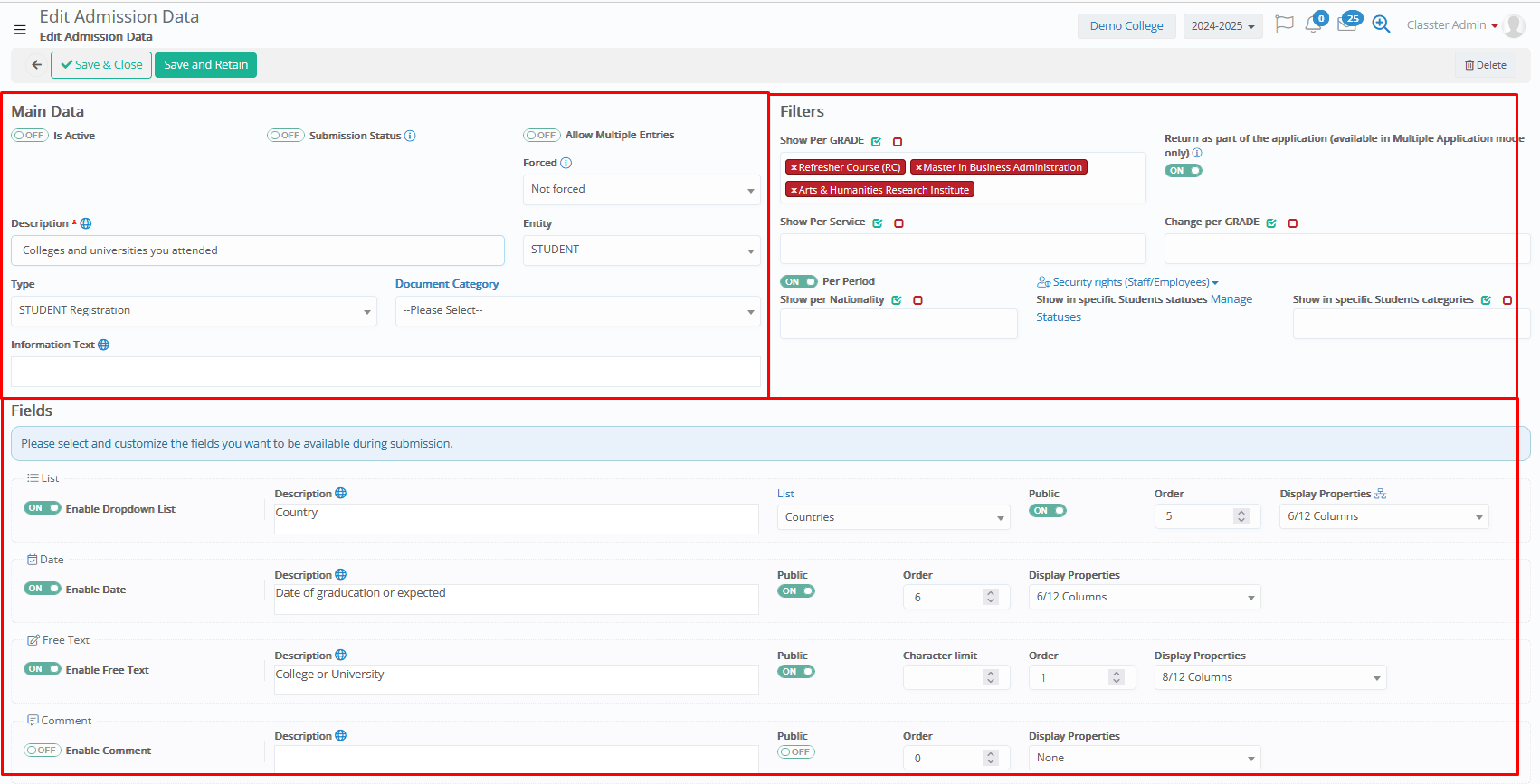Turn on Allow Multiple Entries

click(542, 136)
